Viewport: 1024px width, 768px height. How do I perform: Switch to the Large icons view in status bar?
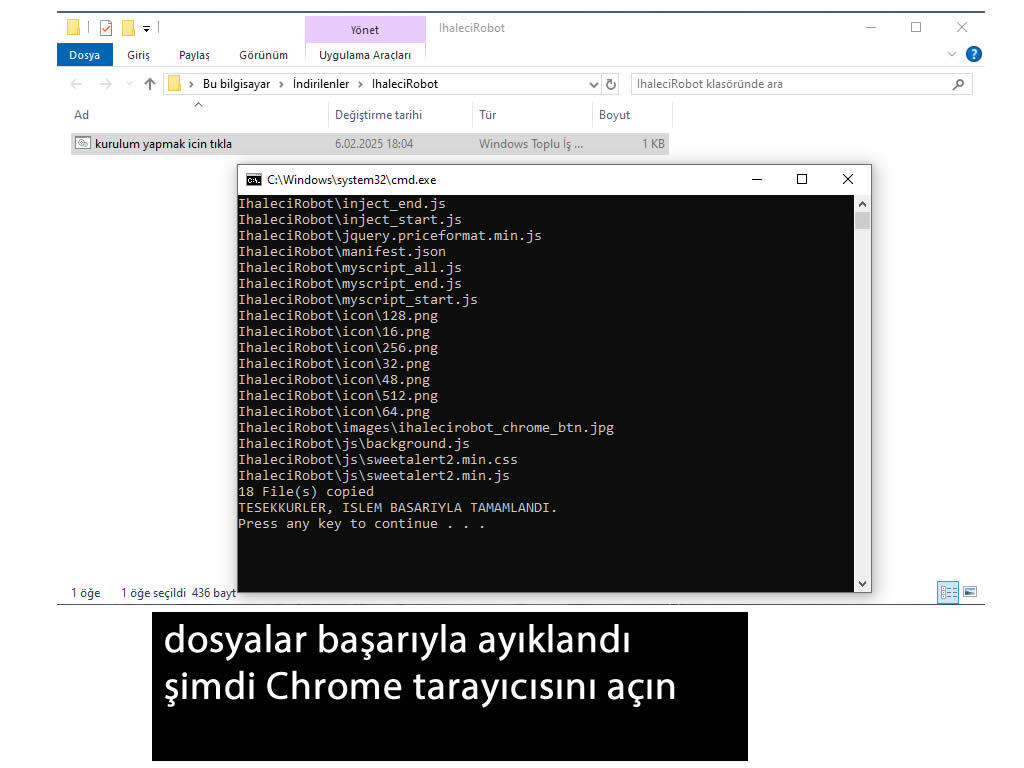970,592
